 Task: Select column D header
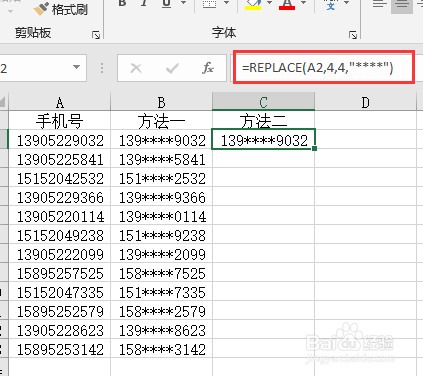pos(366,102)
